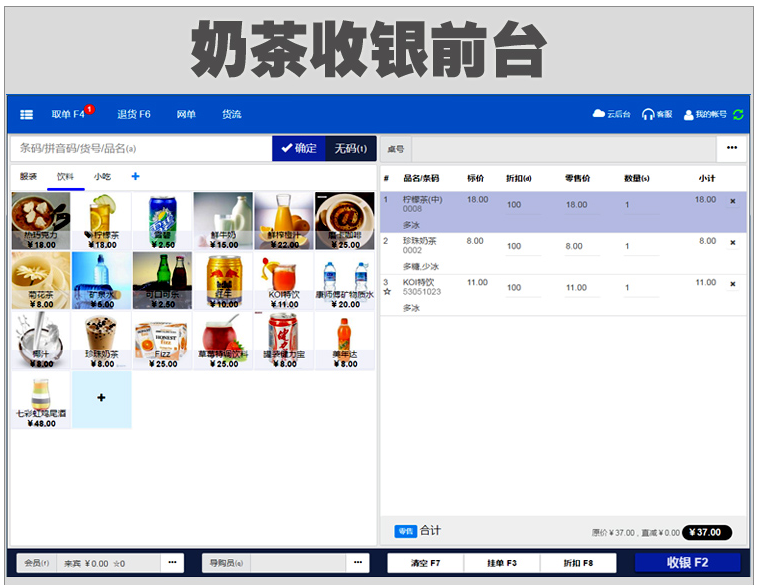The image size is (759, 585).
Task: Switch to the 小吃 category tab
Action: 102,177
